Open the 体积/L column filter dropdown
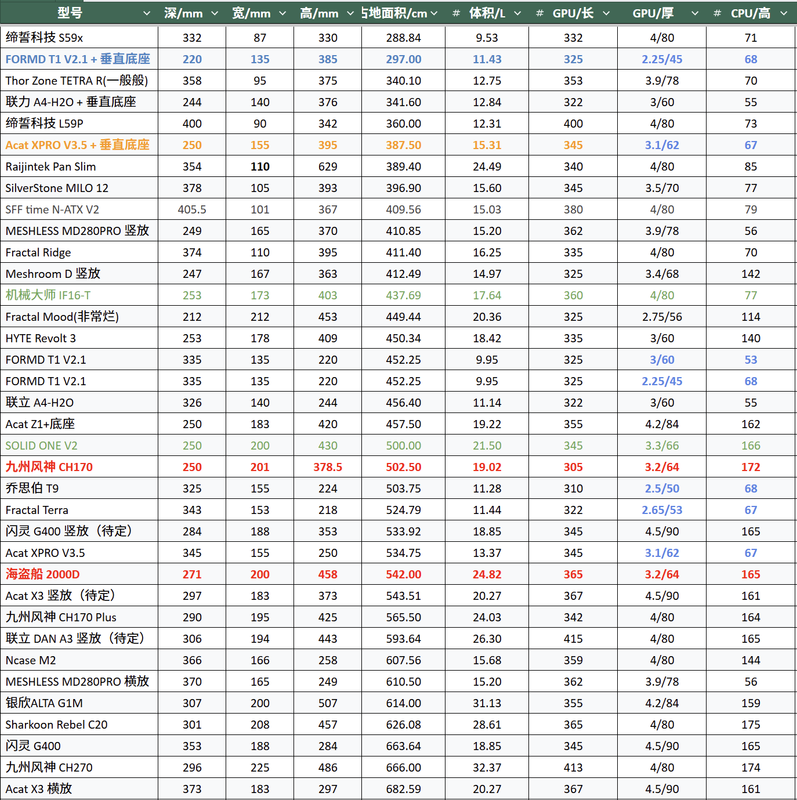 pos(517,13)
